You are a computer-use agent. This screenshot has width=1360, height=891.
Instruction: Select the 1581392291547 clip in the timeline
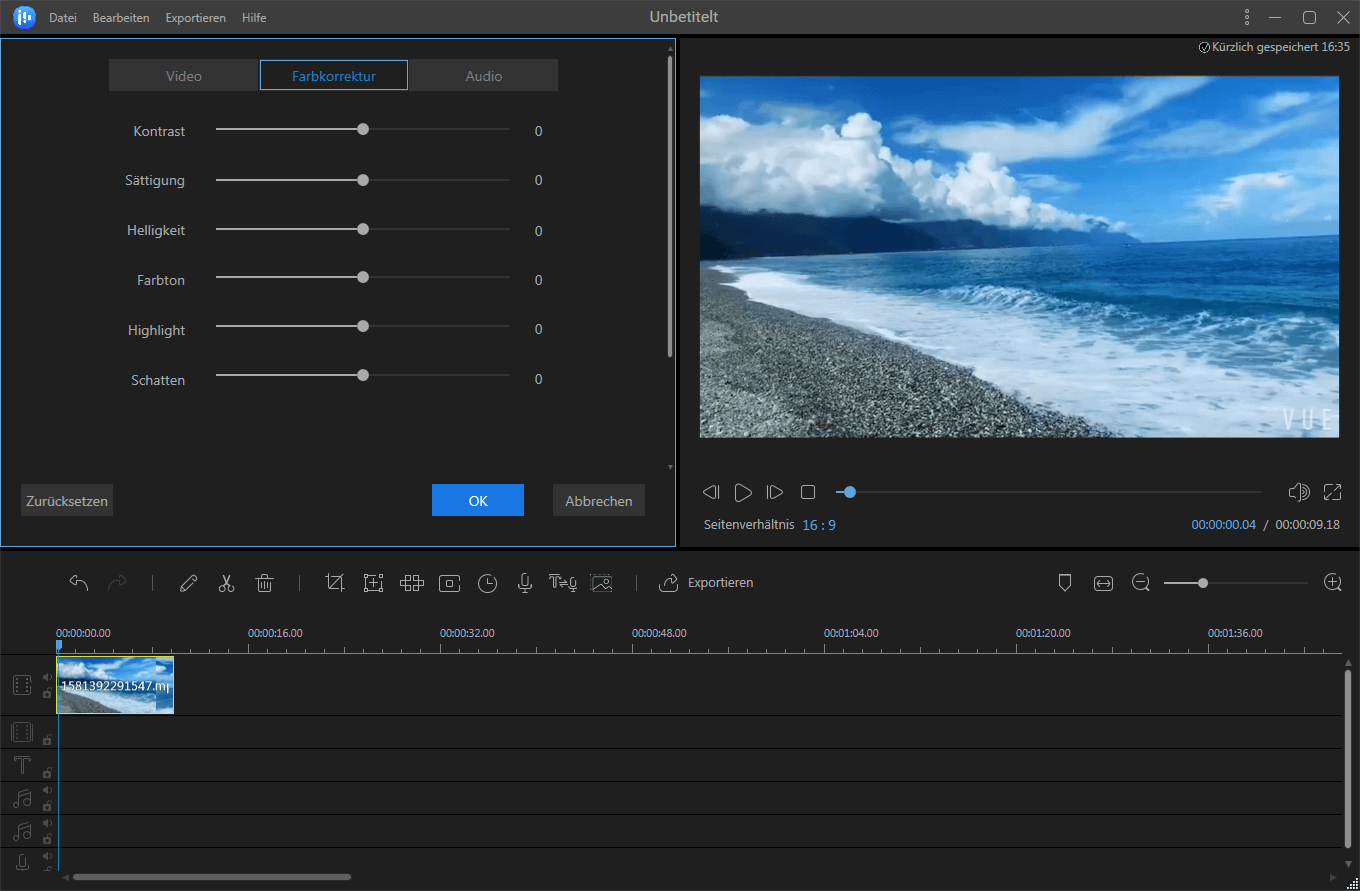click(x=115, y=685)
